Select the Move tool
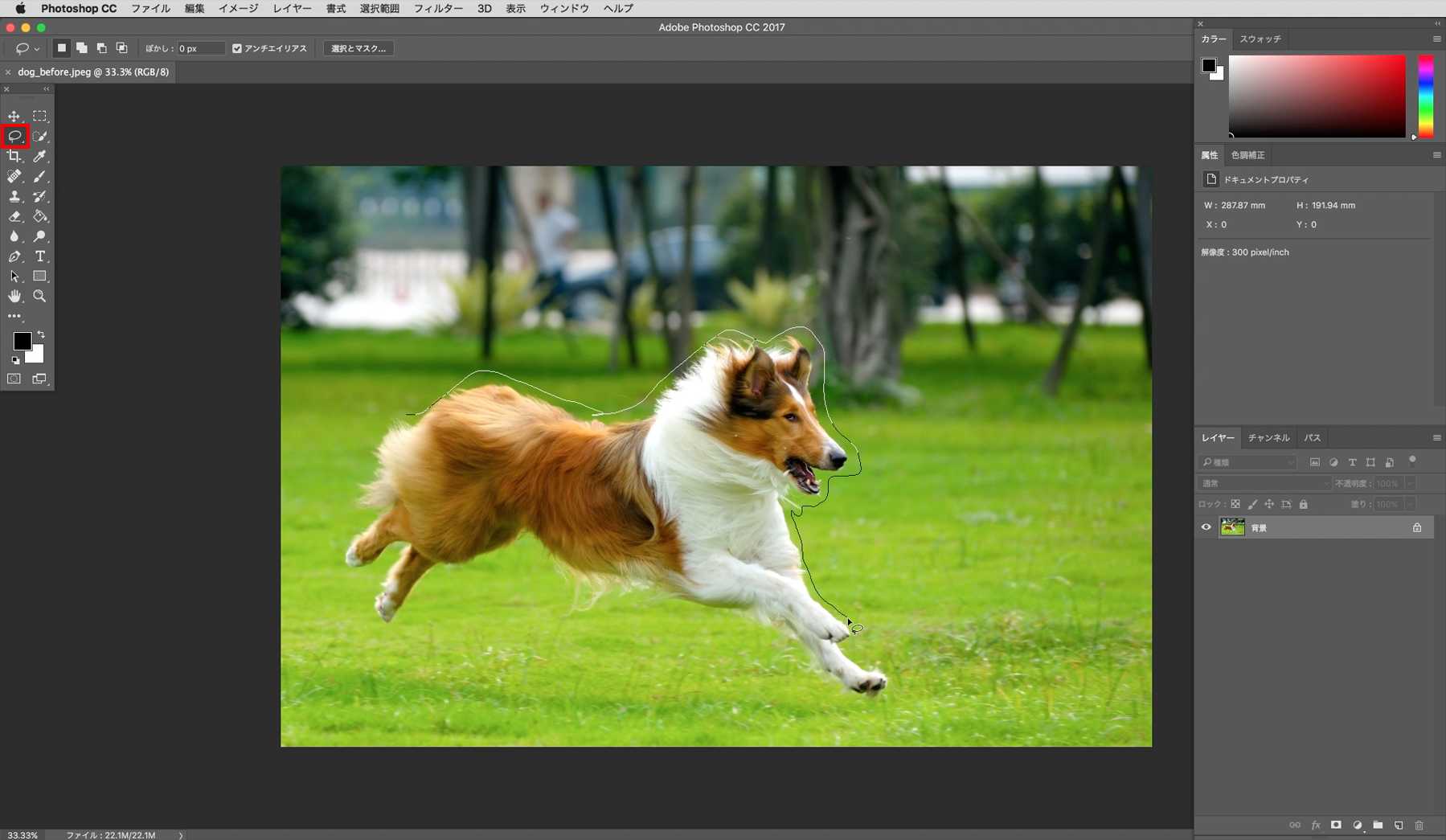Viewport: 1446px width, 840px height. [14, 115]
